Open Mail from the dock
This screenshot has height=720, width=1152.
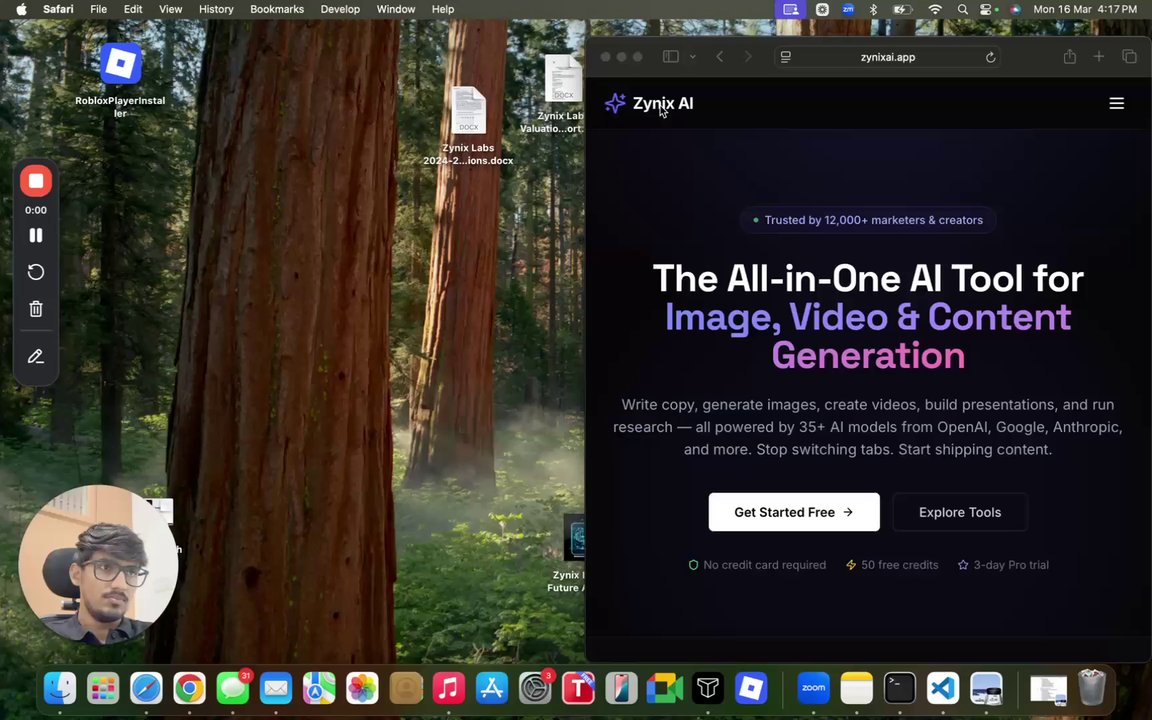pyautogui.click(x=276, y=688)
